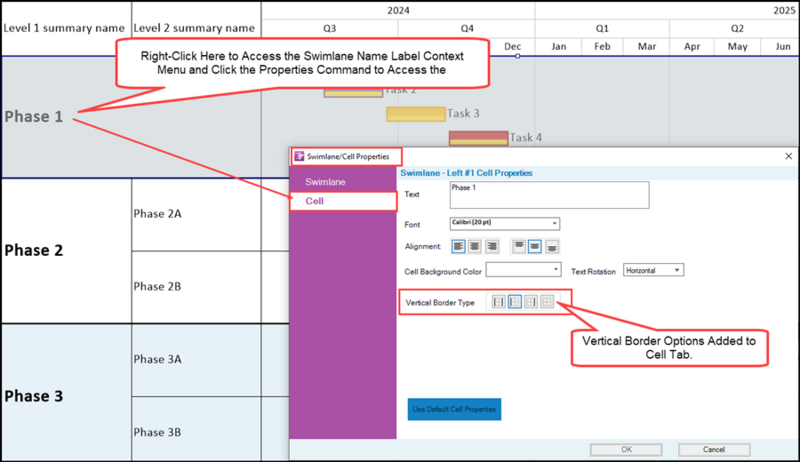This screenshot has width=800, height=462.
Task: Click the Q1 quarter header
Action: click(x=602, y=29)
